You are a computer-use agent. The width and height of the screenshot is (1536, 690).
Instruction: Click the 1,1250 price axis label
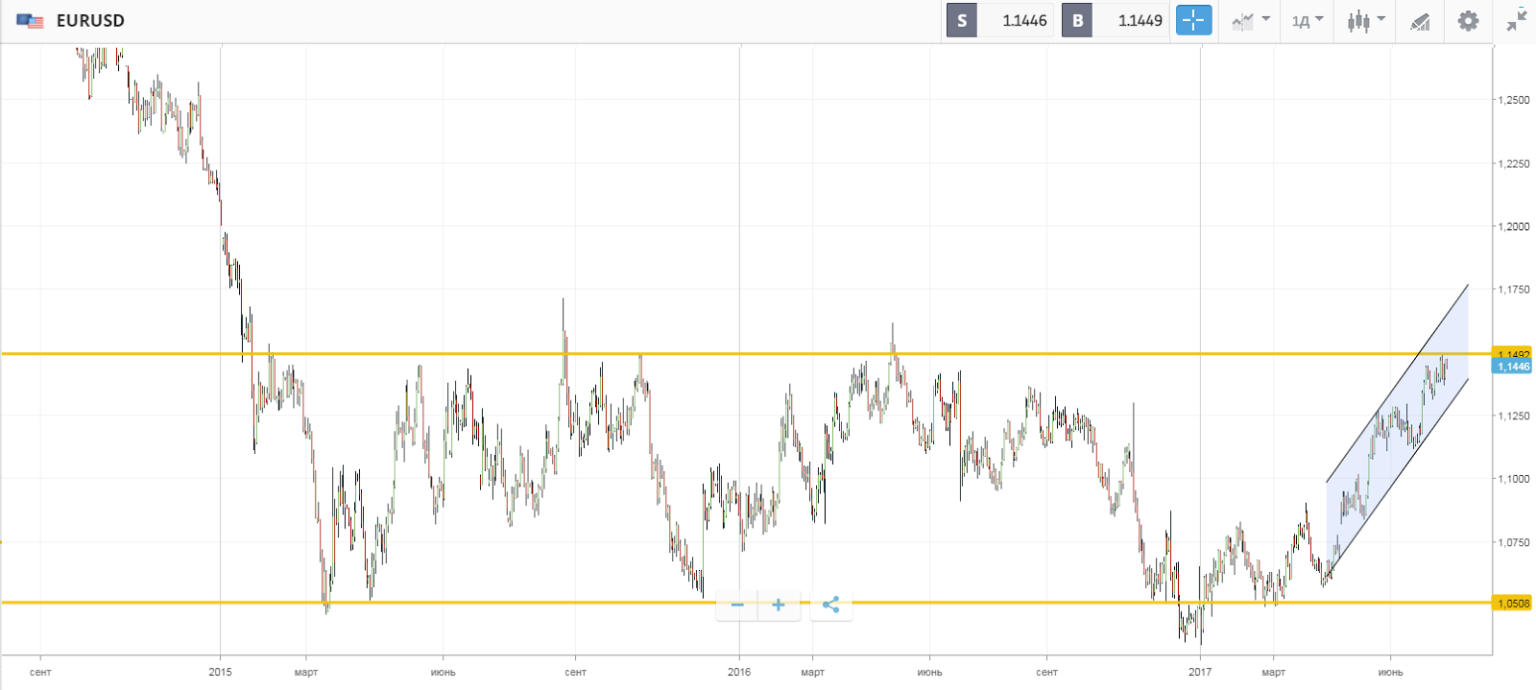tap(1513, 416)
